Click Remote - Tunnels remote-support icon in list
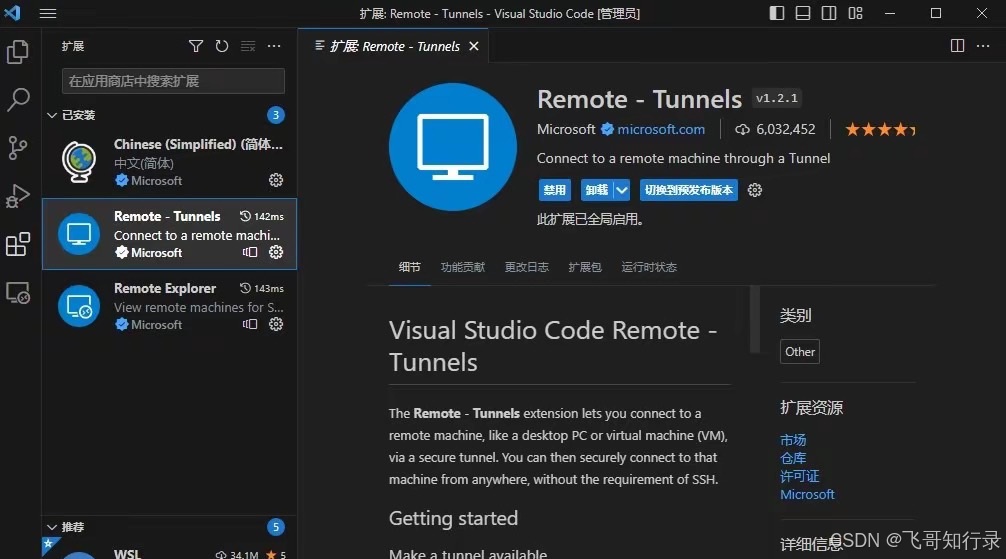 point(250,252)
